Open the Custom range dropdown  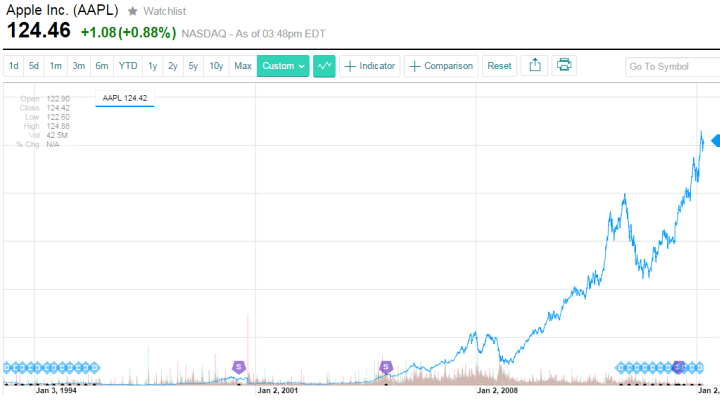tap(283, 66)
